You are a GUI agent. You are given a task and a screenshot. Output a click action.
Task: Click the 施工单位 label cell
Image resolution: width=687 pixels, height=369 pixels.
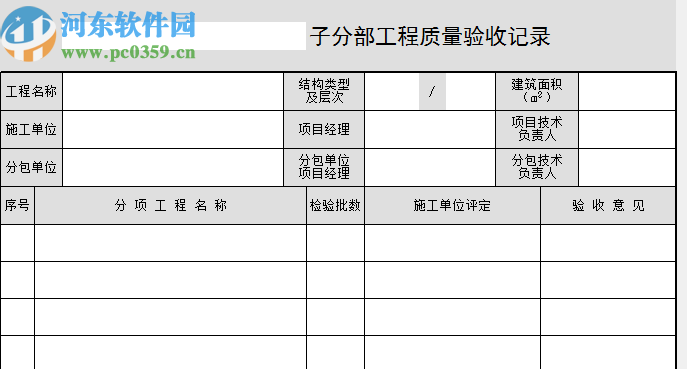pyautogui.click(x=32, y=129)
